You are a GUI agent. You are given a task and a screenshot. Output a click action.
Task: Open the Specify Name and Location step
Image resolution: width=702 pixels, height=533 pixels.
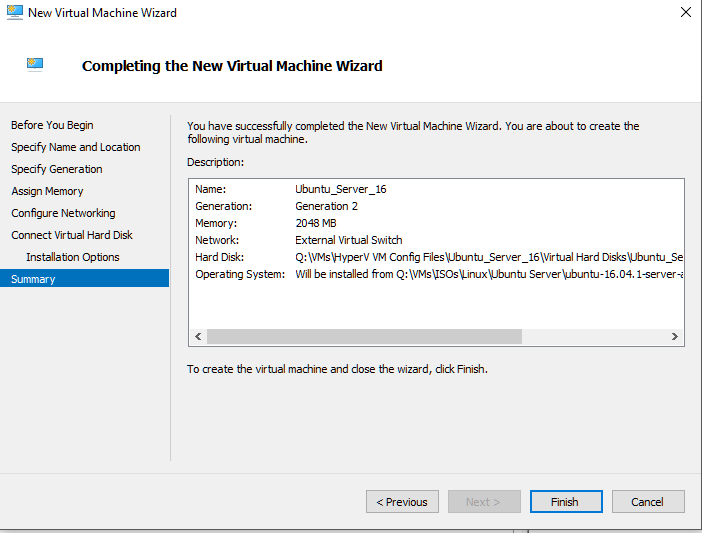point(76,147)
